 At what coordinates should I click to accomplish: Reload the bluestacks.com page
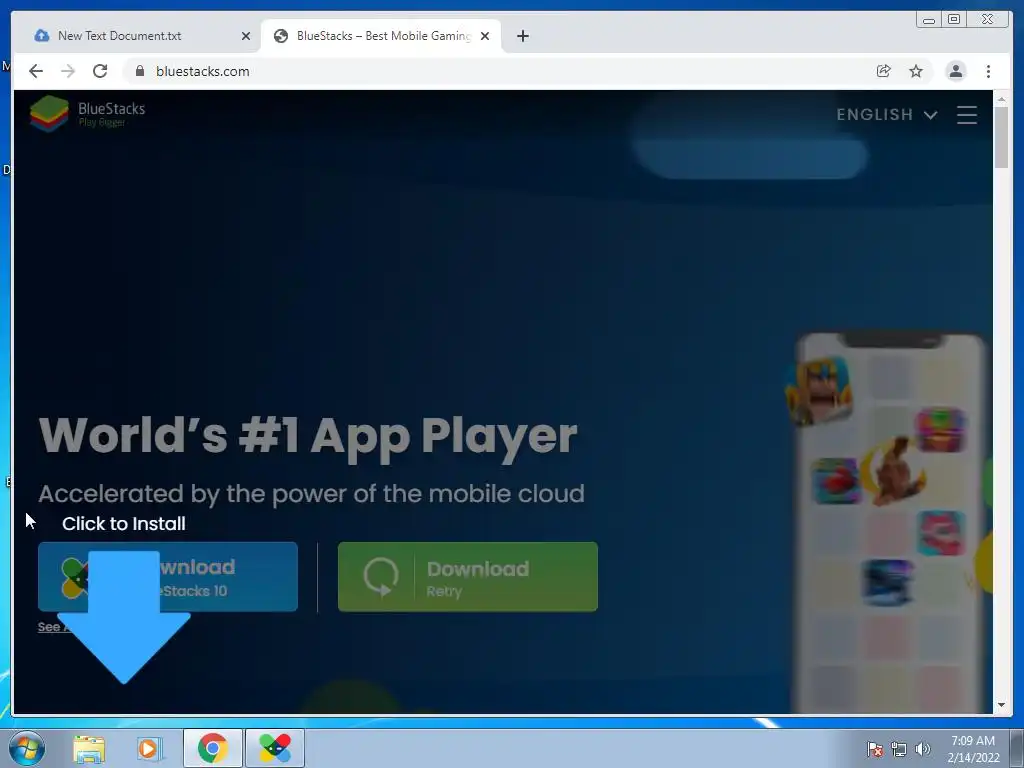tap(100, 71)
